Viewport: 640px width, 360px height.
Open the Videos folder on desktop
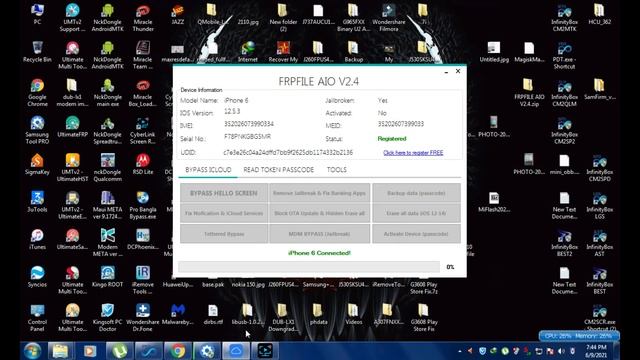(x=353, y=314)
